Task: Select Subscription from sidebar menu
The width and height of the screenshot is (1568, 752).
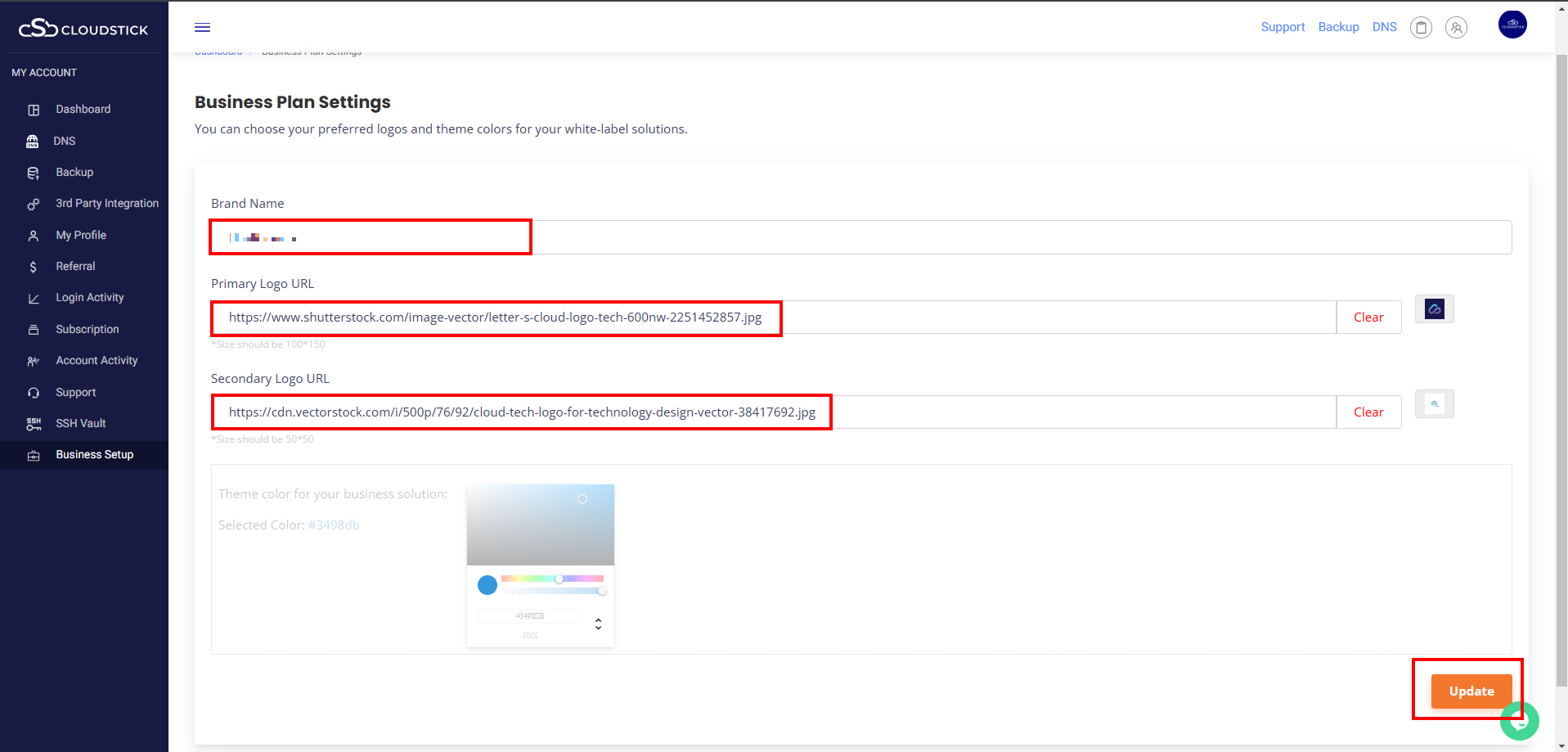Action: point(88,330)
